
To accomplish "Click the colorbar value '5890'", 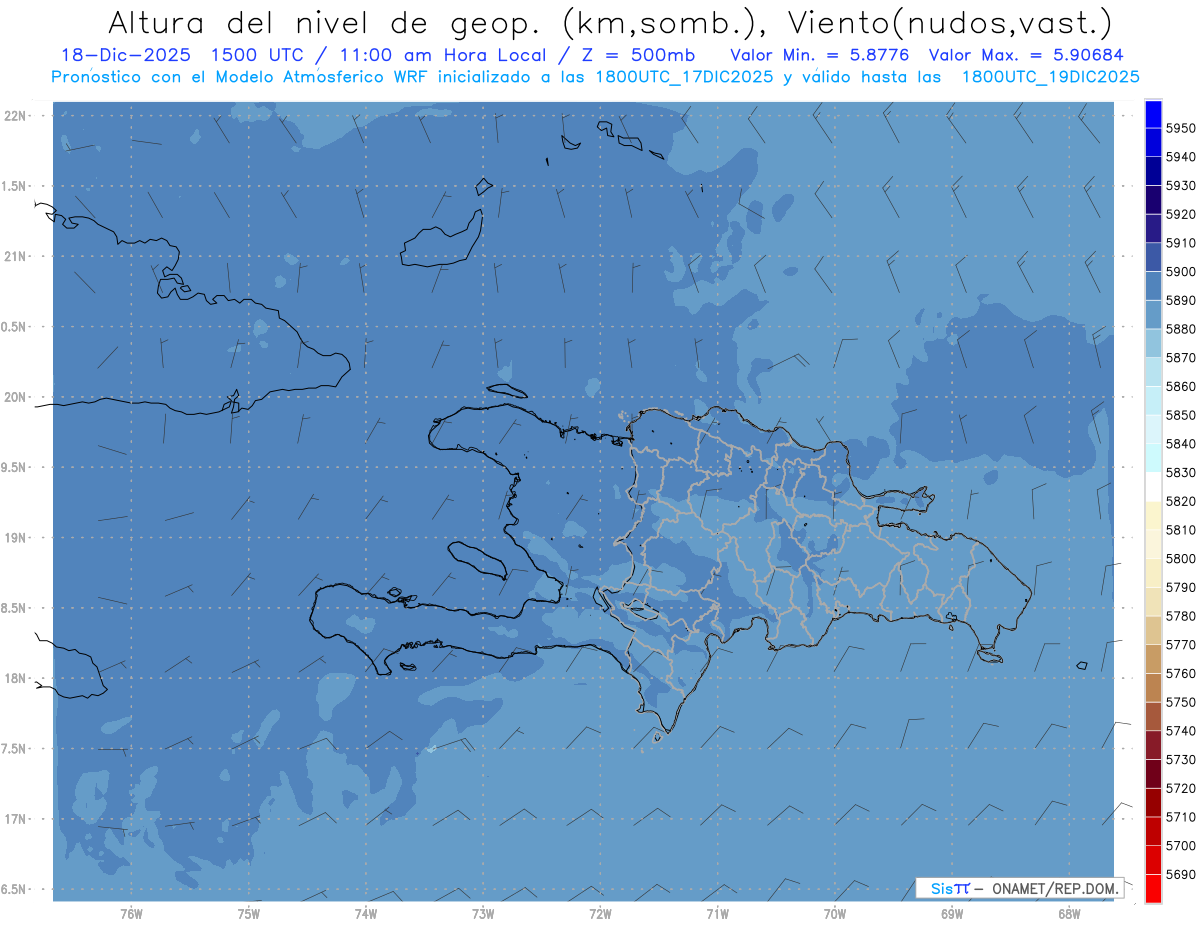I will click(x=1181, y=300).
